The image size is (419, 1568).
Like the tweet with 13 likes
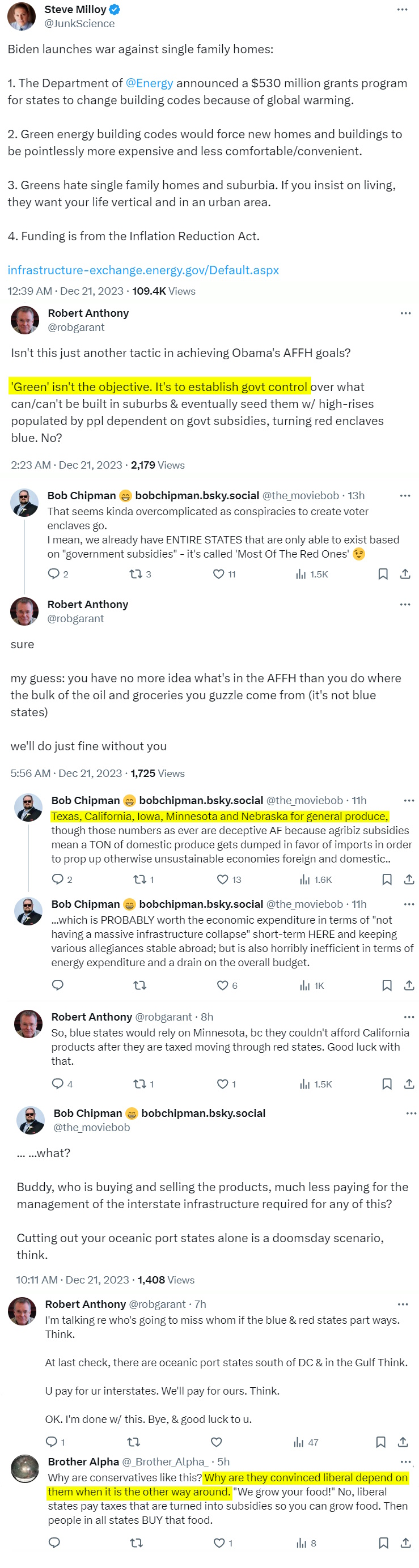pos(223,879)
